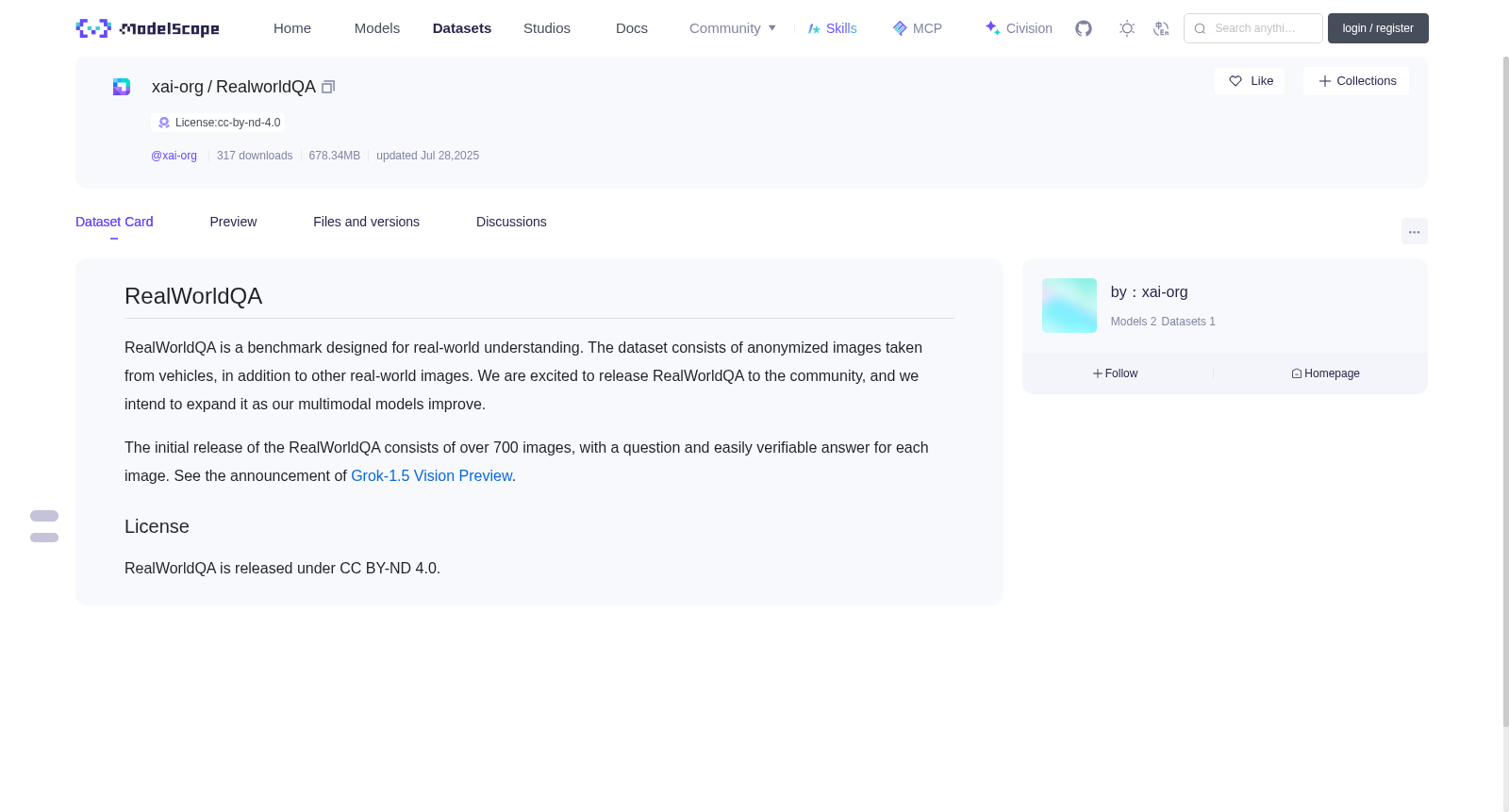Open the Models nav item
The width and height of the screenshot is (1509, 812).
377,28
